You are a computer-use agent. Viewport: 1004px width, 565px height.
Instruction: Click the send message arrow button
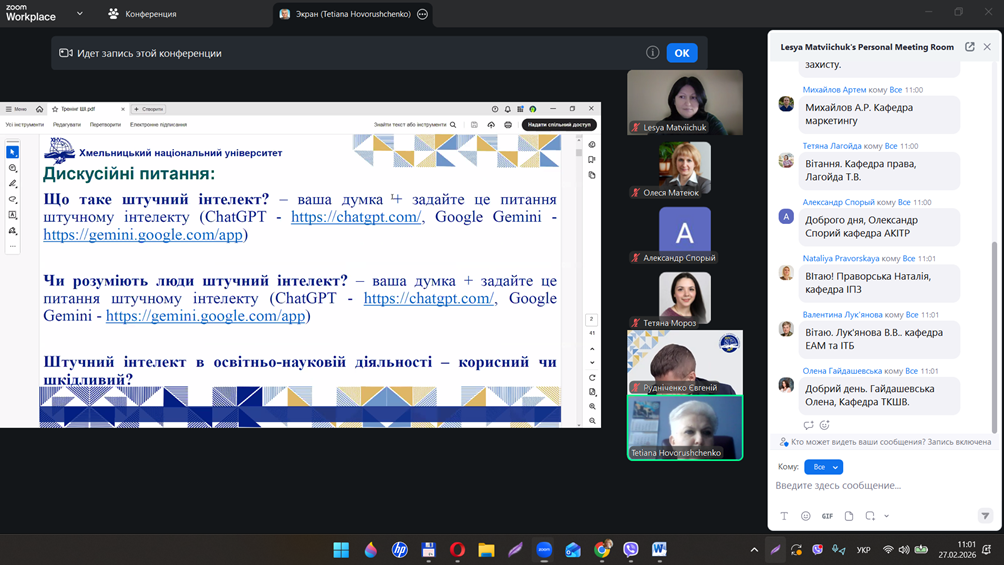pyautogui.click(x=985, y=516)
